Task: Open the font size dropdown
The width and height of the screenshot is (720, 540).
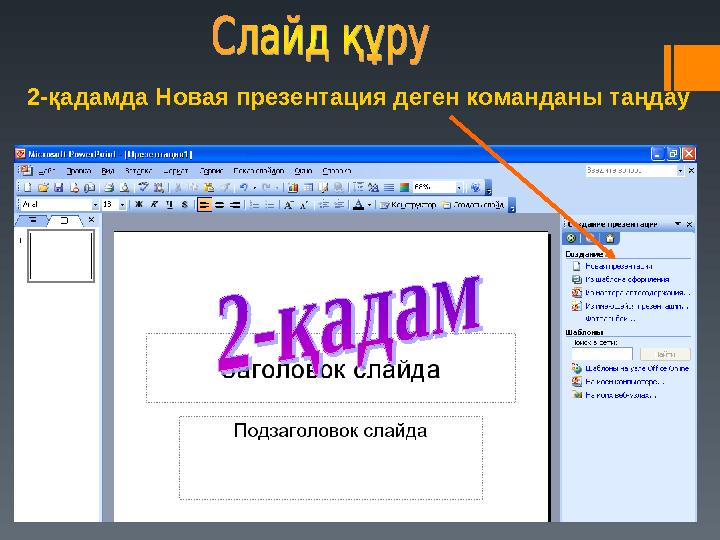Action: [123, 205]
